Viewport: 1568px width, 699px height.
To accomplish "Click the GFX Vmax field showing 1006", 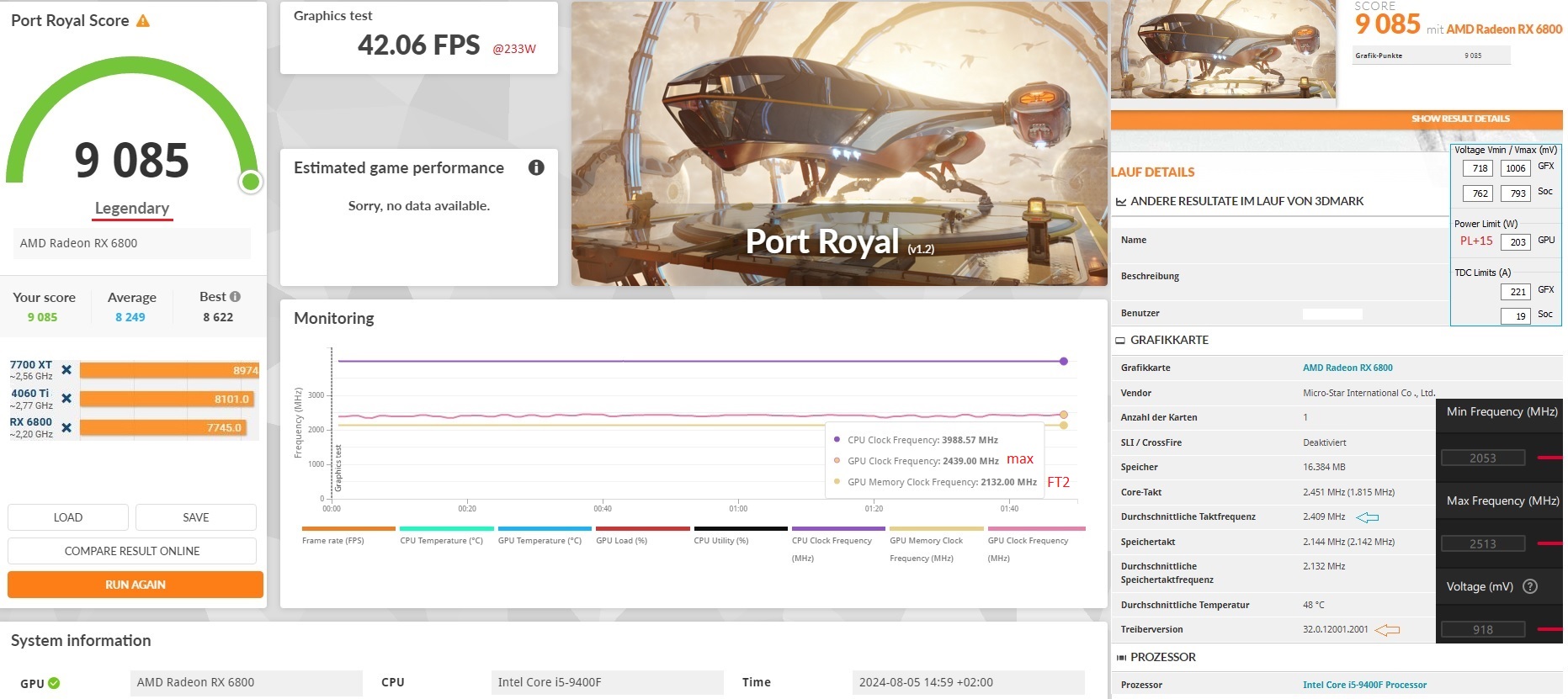I will point(1515,168).
